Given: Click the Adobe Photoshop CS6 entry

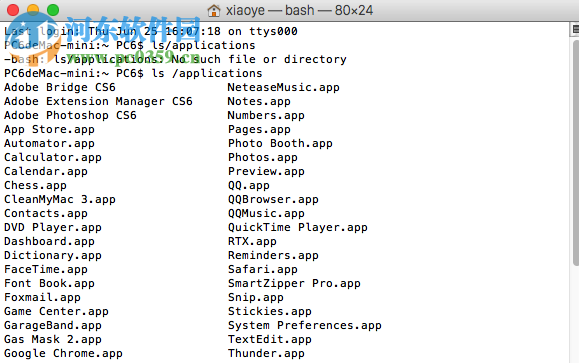Looking at the screenshot, I should pyautogui.click(x=70, y=115).
